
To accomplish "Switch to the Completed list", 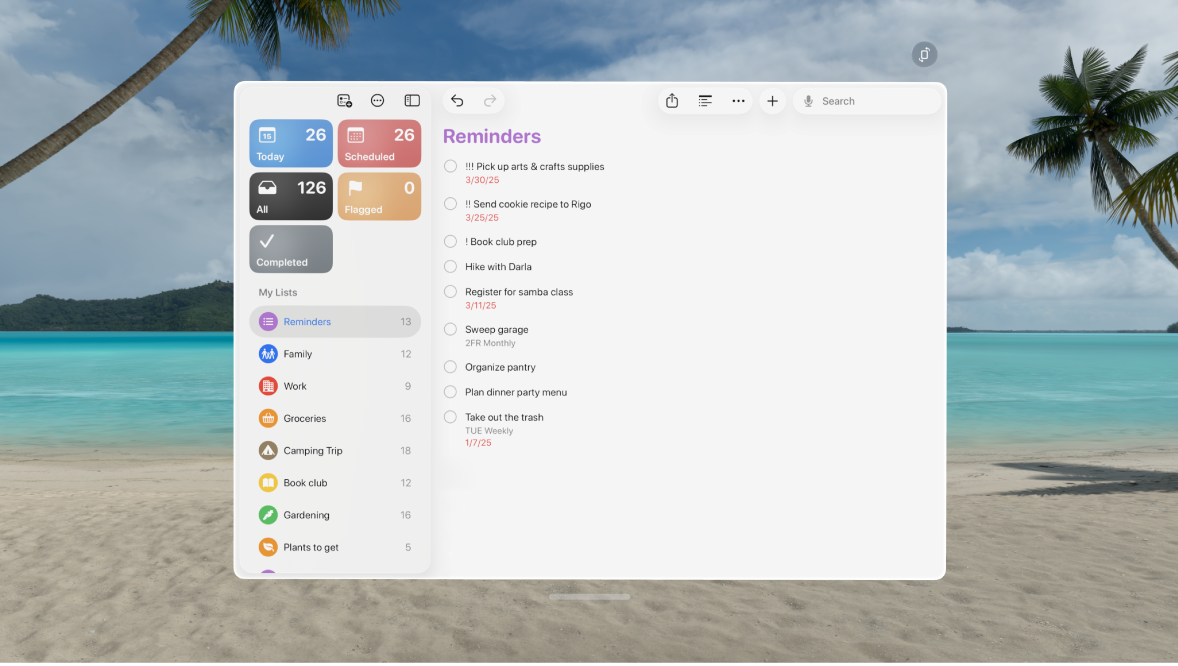I will pos(290,248).
